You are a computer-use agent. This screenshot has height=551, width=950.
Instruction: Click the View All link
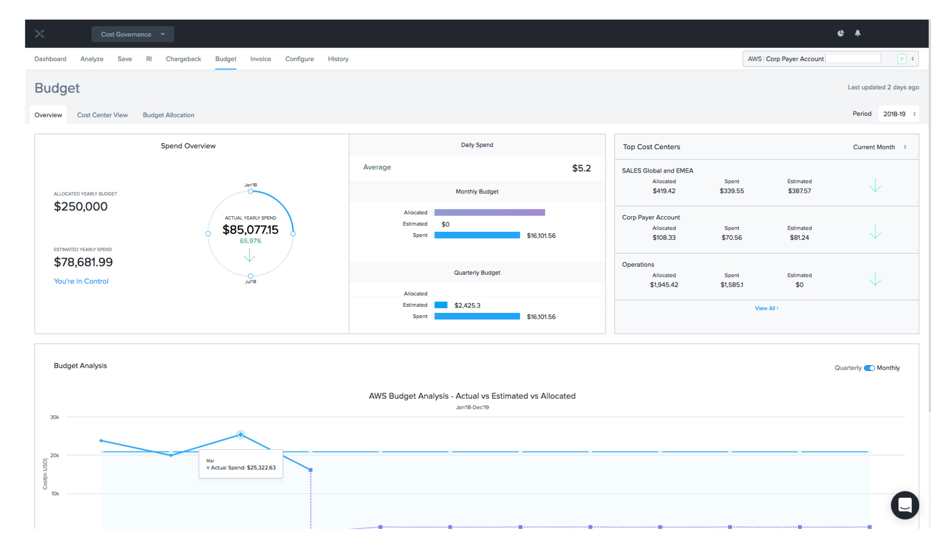pyautogui.click(x=766, y=308)
